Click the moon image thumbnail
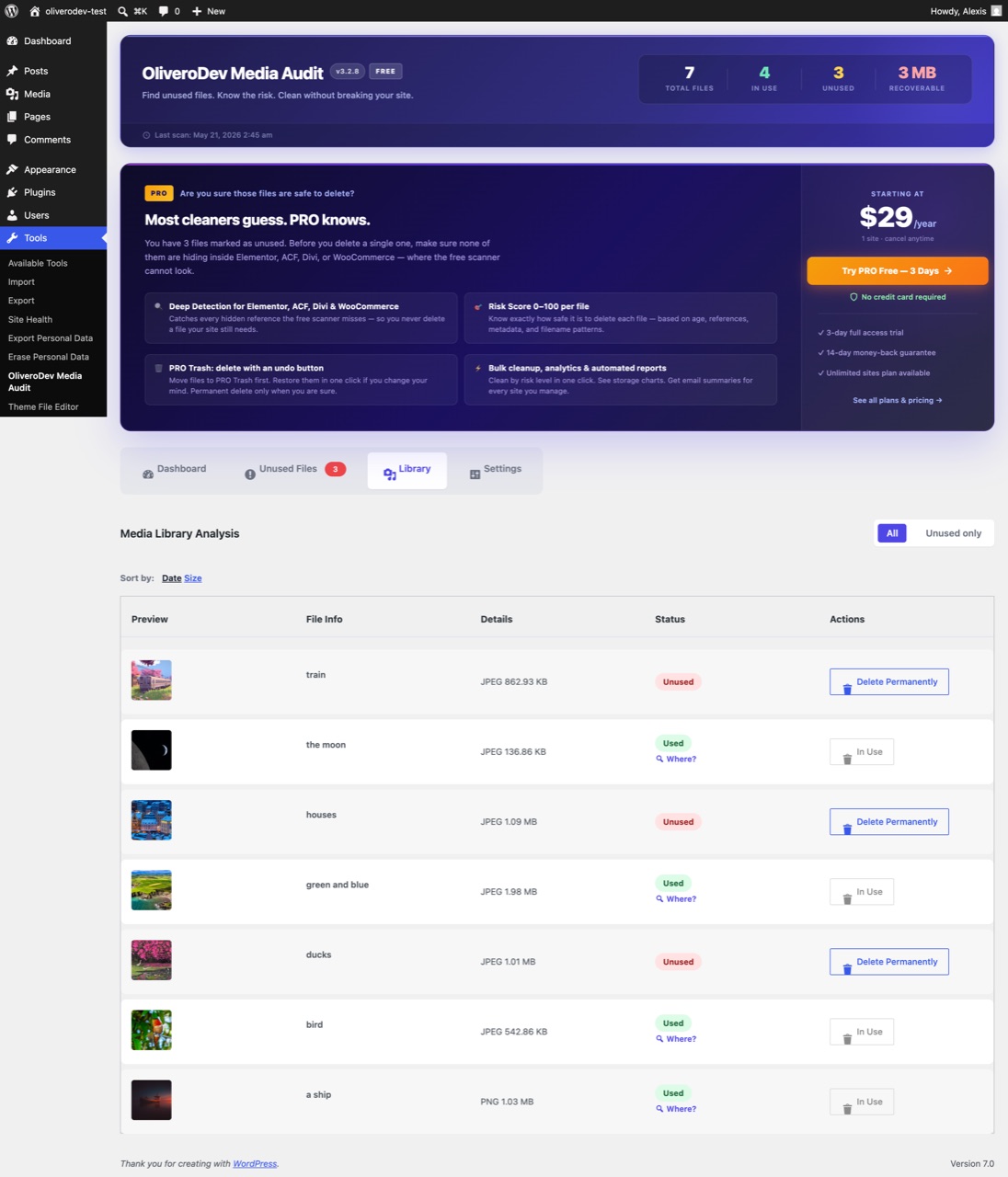The width and height of the screenshot is (1008, 1177). click(x=152, y=750)
